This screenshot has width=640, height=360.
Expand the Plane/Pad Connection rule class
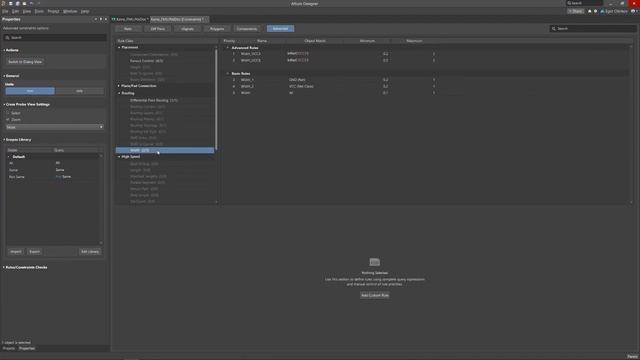119,86
